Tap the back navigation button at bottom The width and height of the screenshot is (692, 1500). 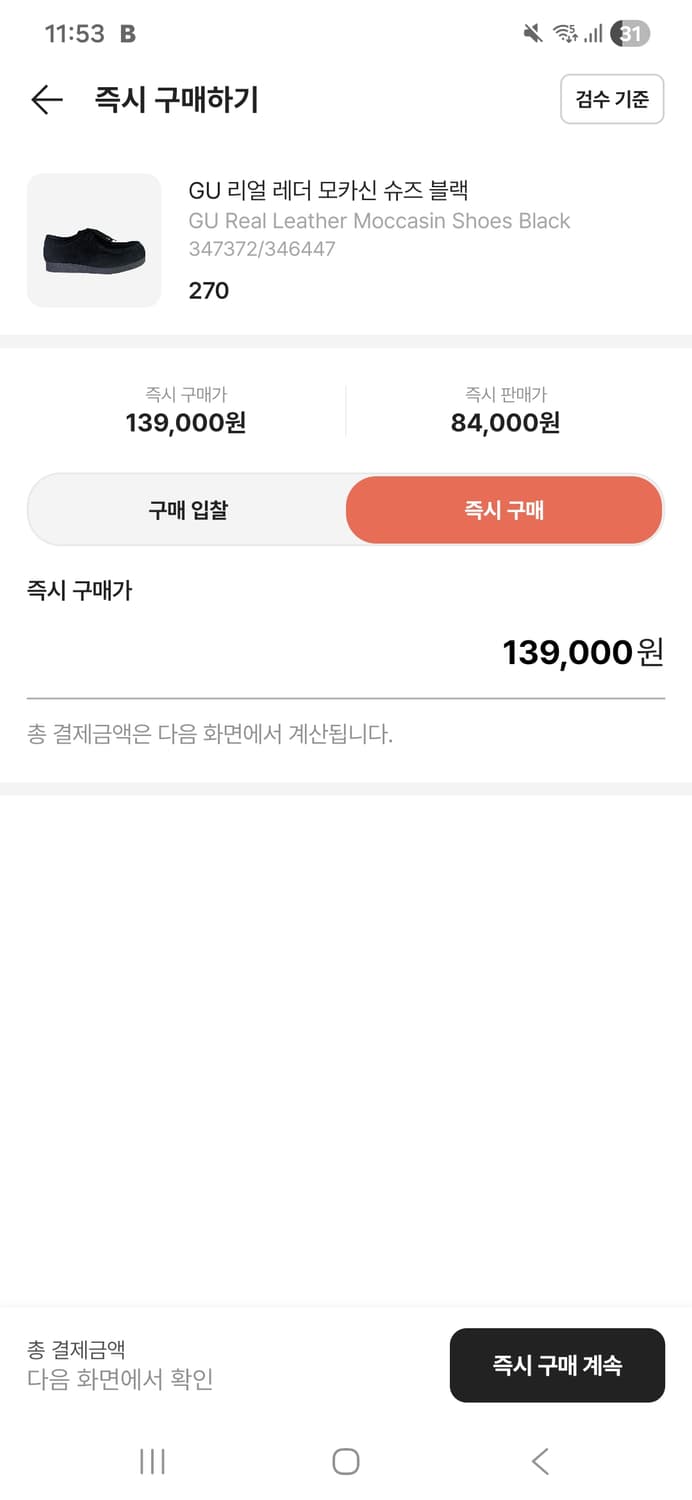(x=539, y=1461)
